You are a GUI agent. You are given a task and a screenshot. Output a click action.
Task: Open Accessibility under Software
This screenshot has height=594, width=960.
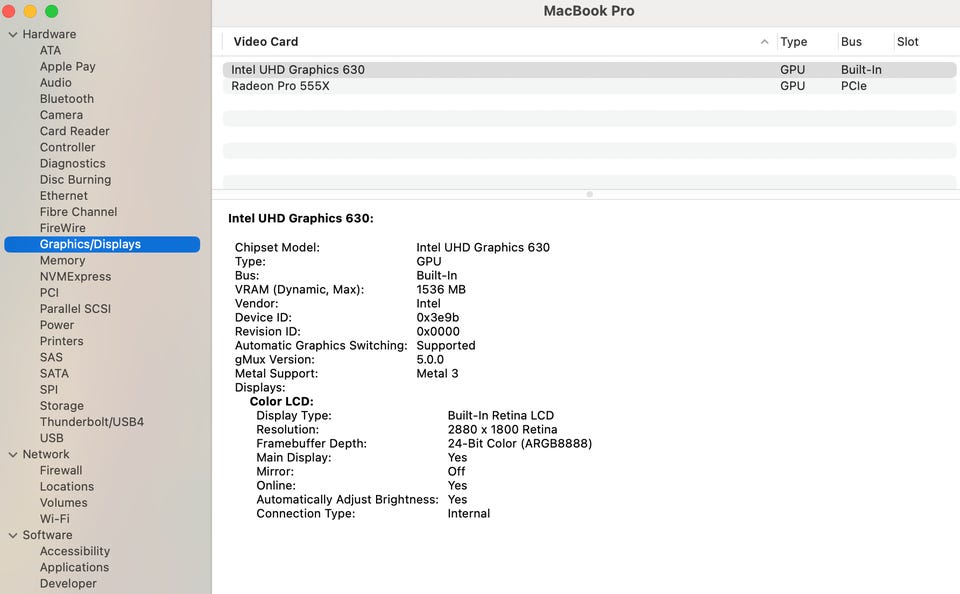[75, 551]
